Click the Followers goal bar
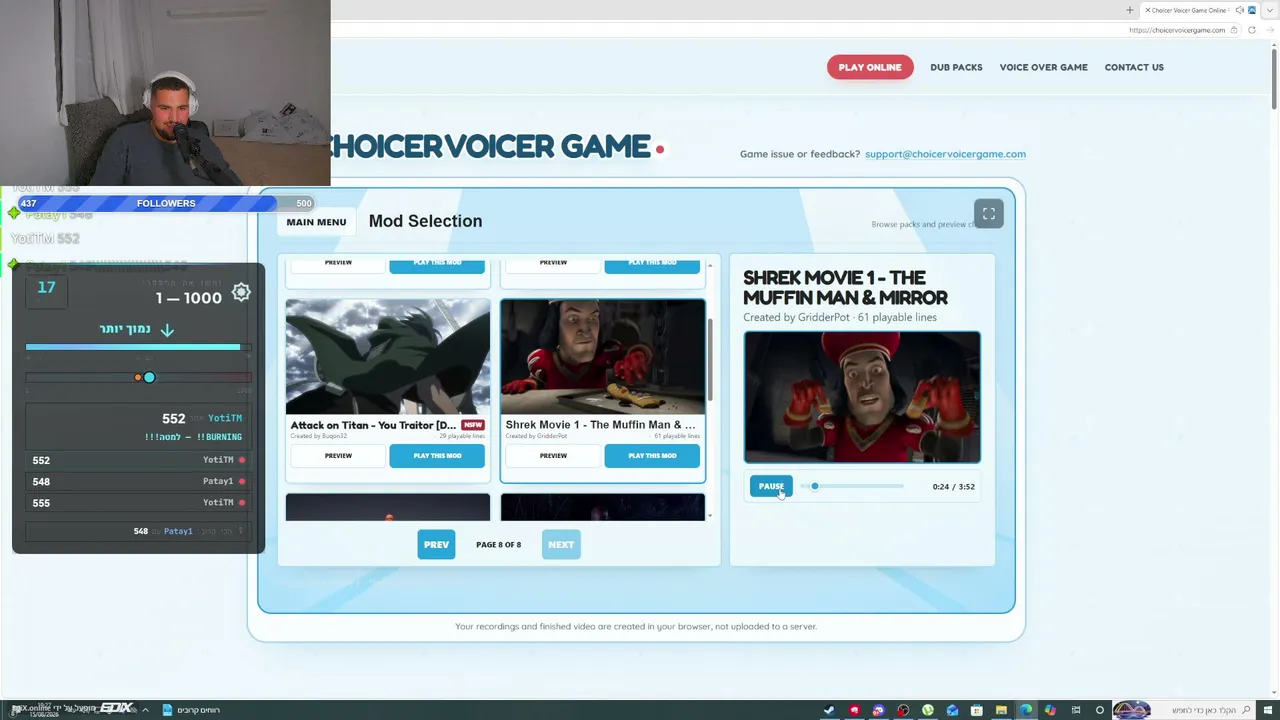 pos(166,203)
